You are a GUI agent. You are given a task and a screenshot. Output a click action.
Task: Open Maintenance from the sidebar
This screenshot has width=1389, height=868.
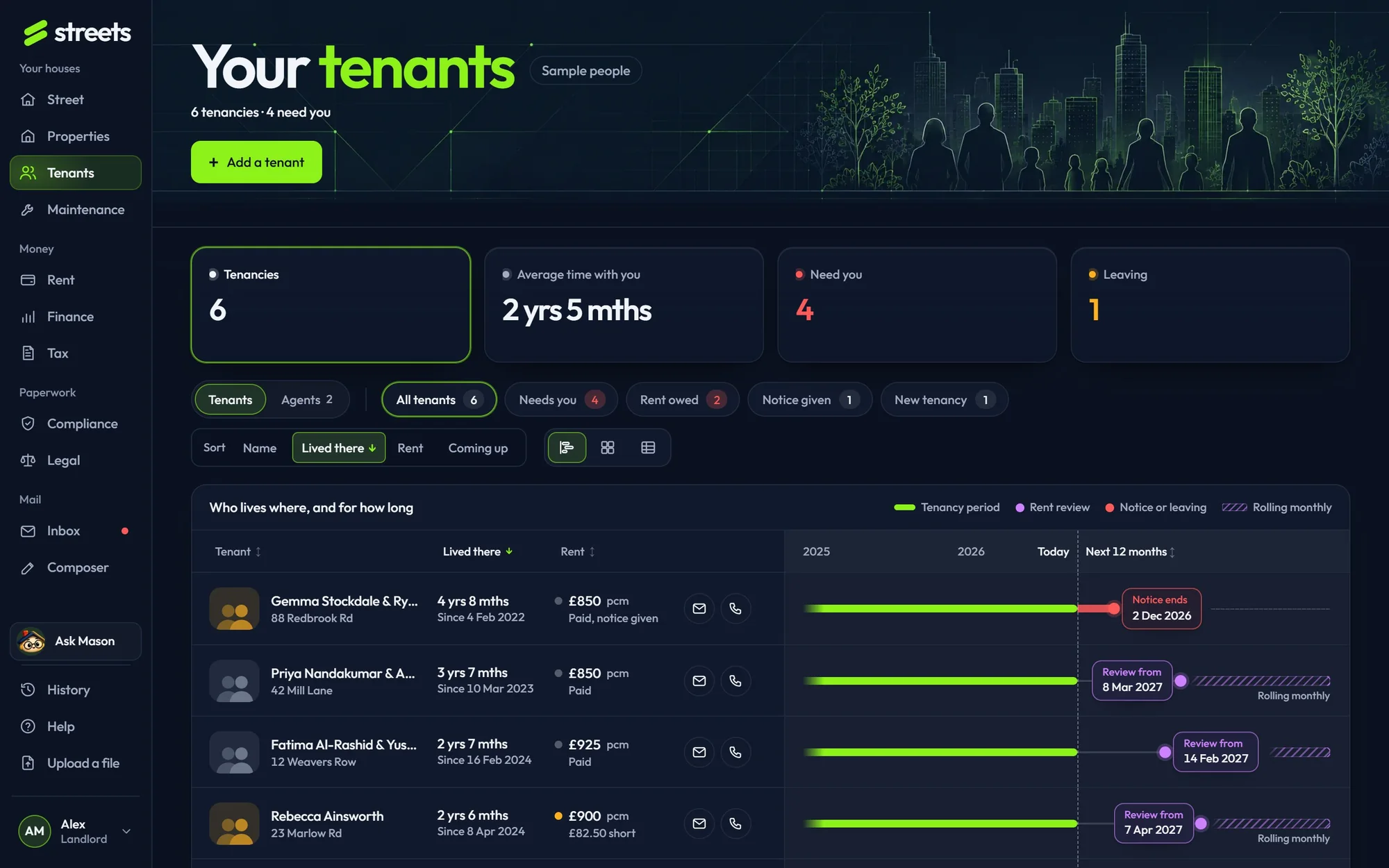coord(76,210)
